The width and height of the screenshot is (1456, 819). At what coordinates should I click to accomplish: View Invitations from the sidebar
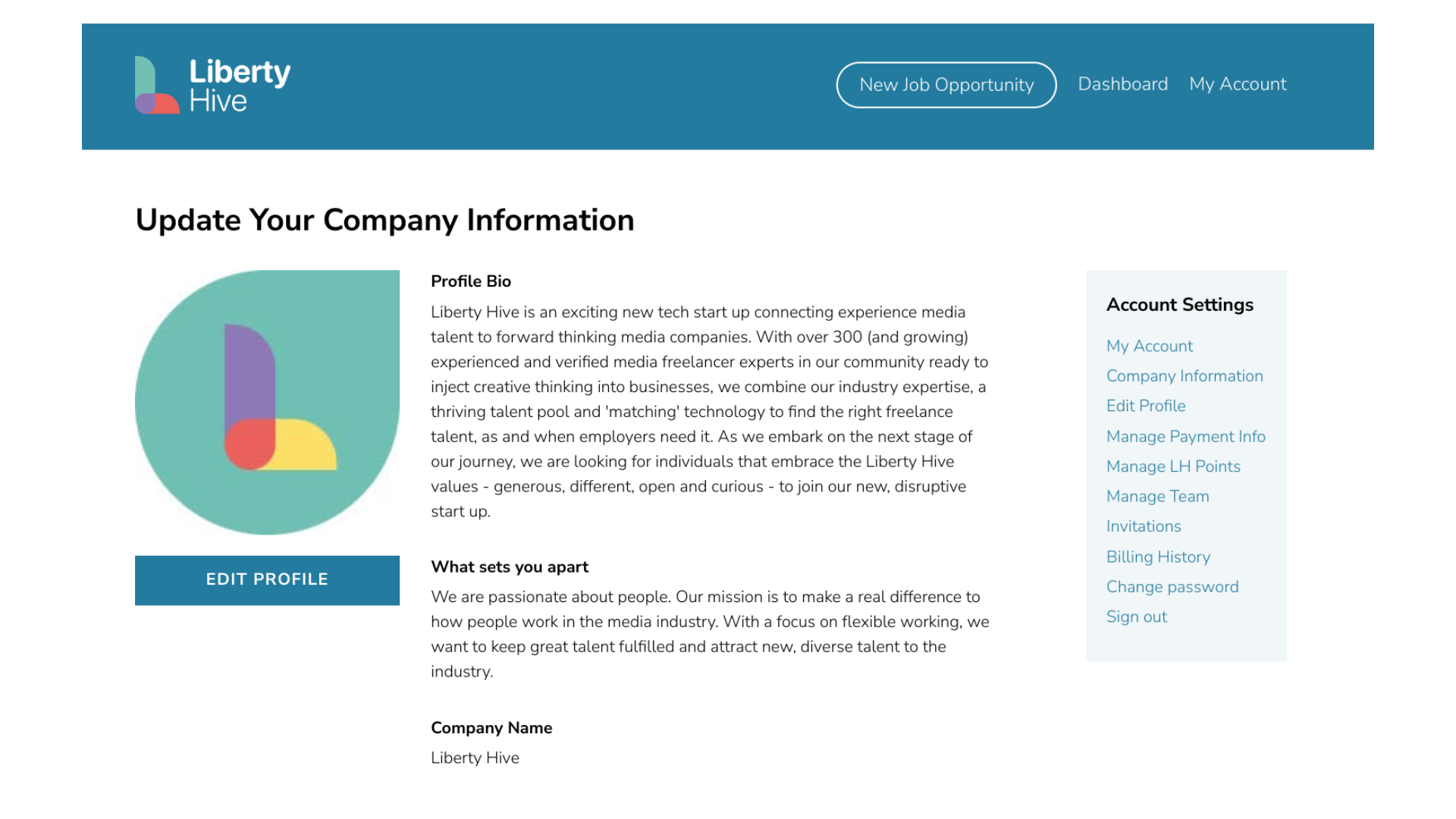click(x=1143, y=526)
